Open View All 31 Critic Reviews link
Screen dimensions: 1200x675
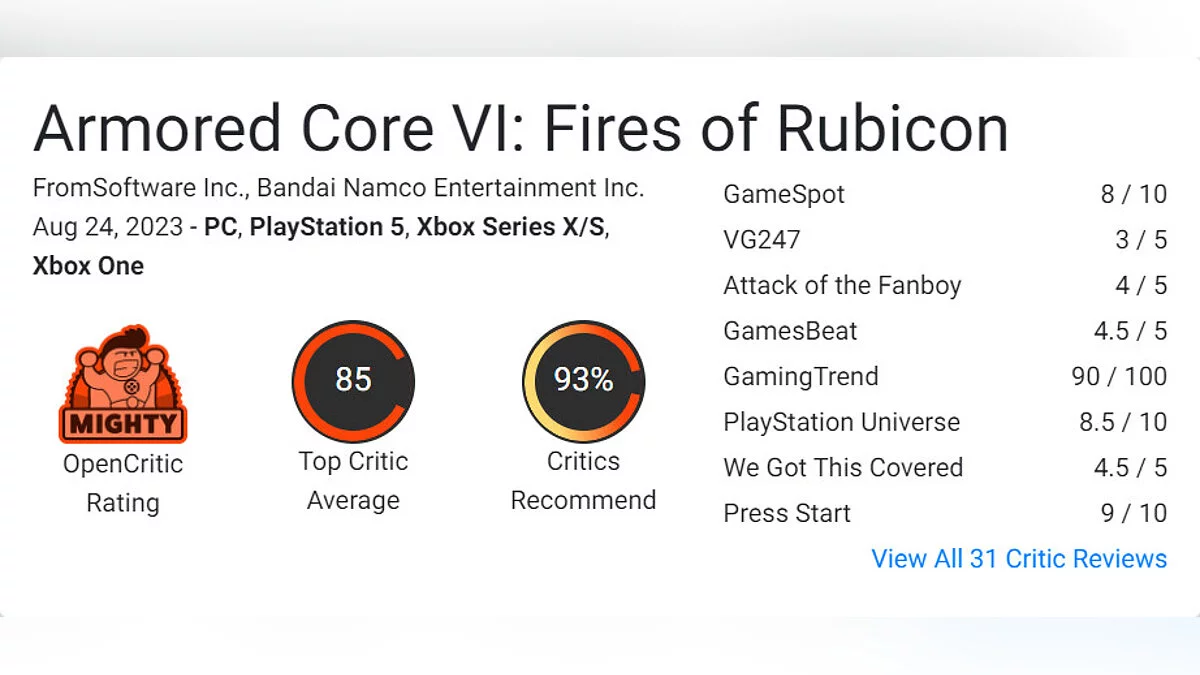tap(1018, 559)
